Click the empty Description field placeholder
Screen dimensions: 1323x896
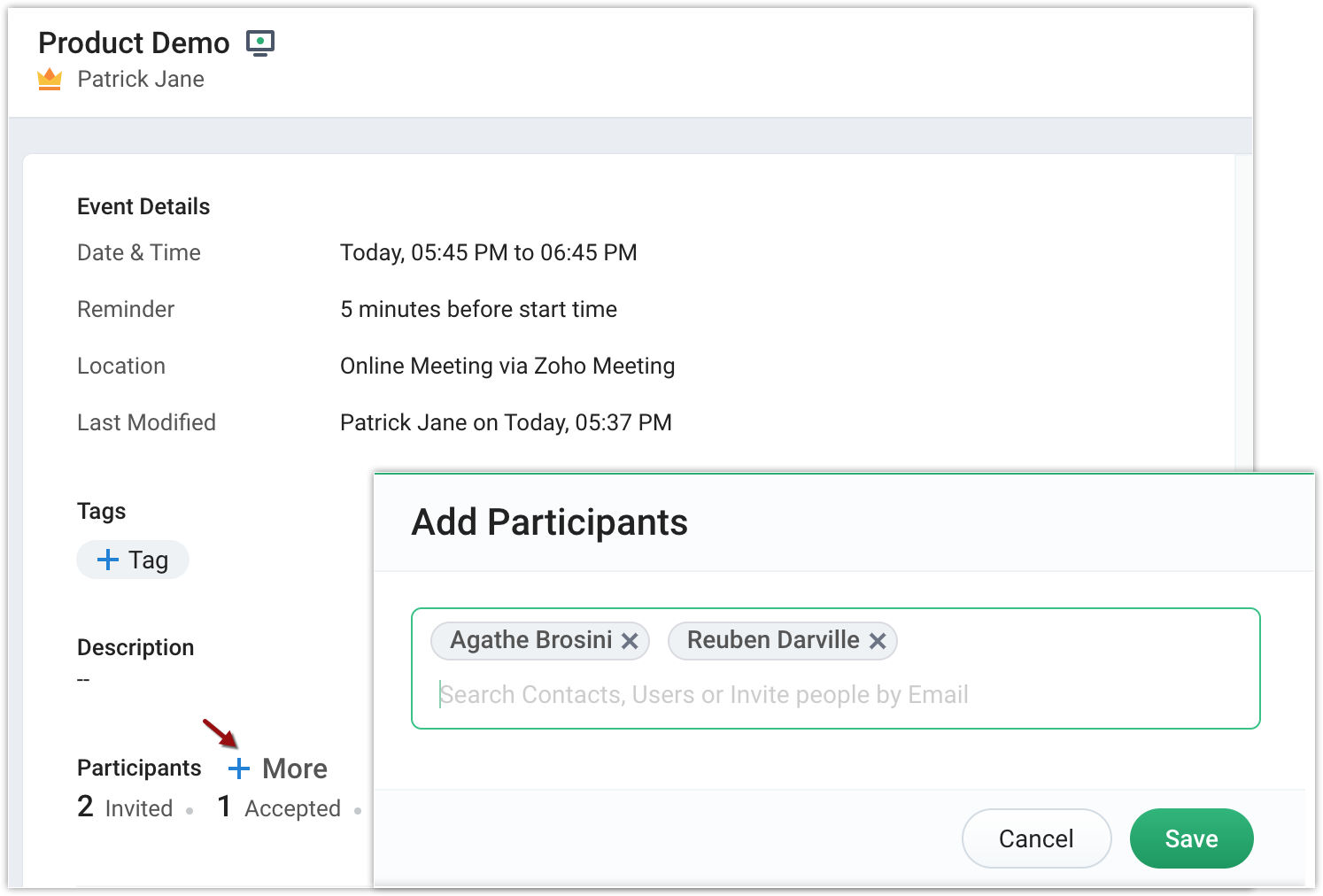coord(83,680)
